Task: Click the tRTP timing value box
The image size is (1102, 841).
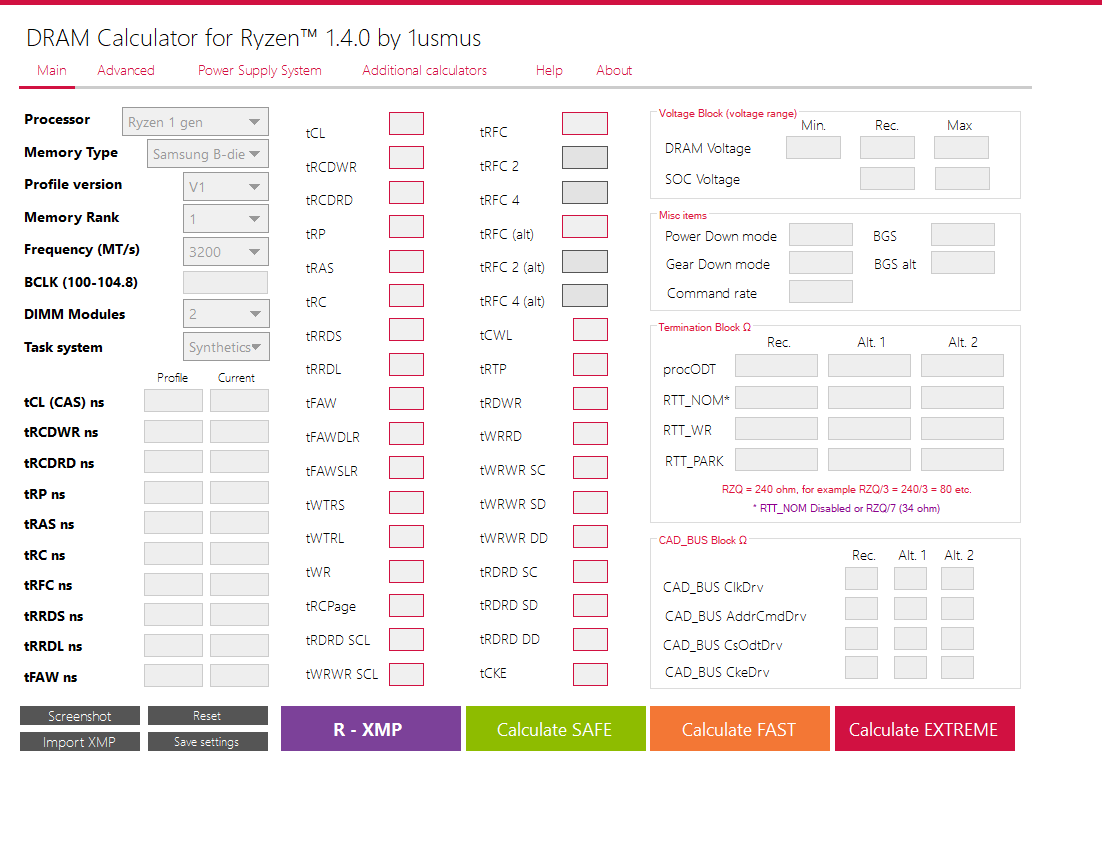Action: [x=590, y=364]
